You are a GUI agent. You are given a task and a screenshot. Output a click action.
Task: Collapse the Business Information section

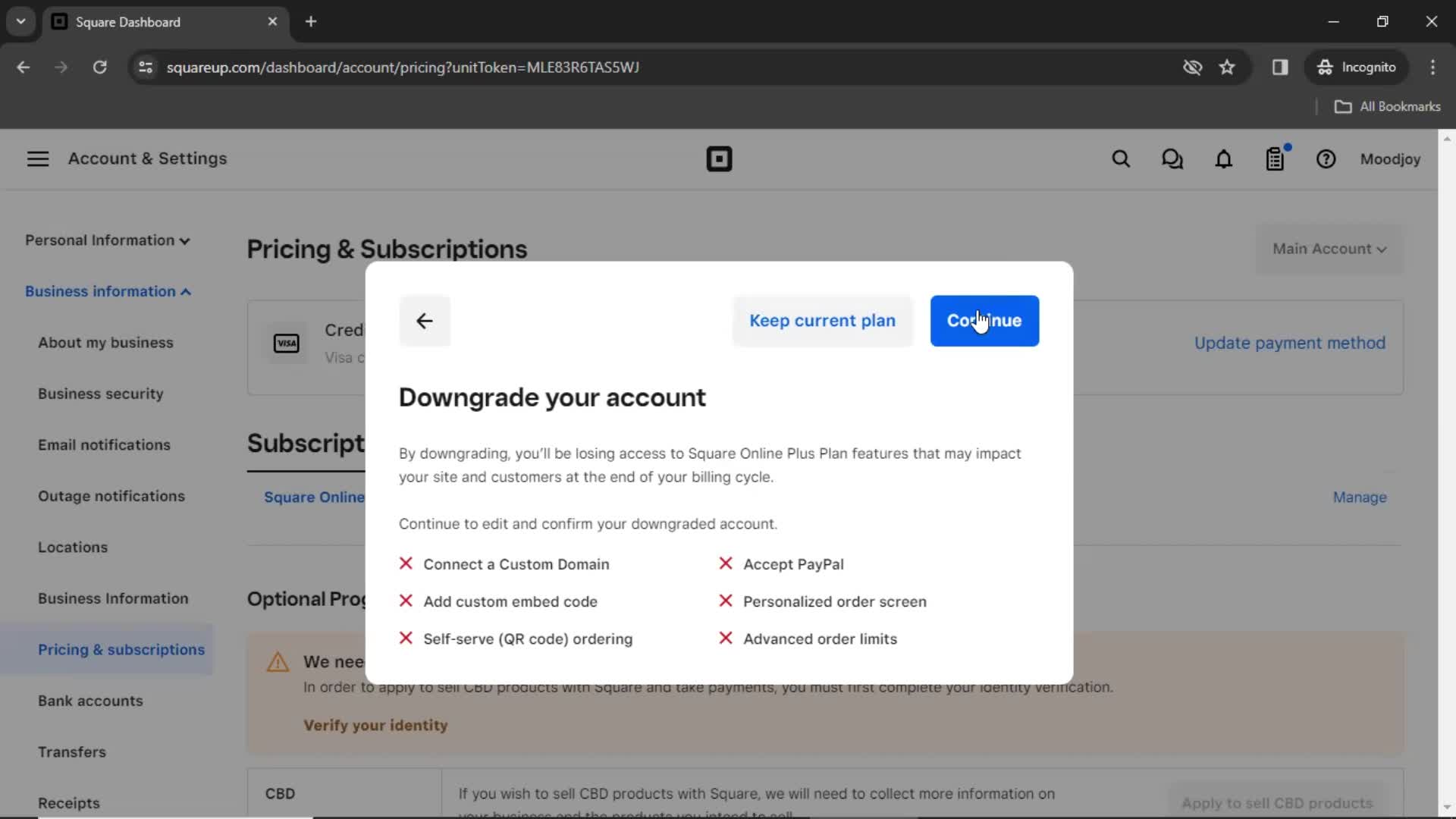107,291
